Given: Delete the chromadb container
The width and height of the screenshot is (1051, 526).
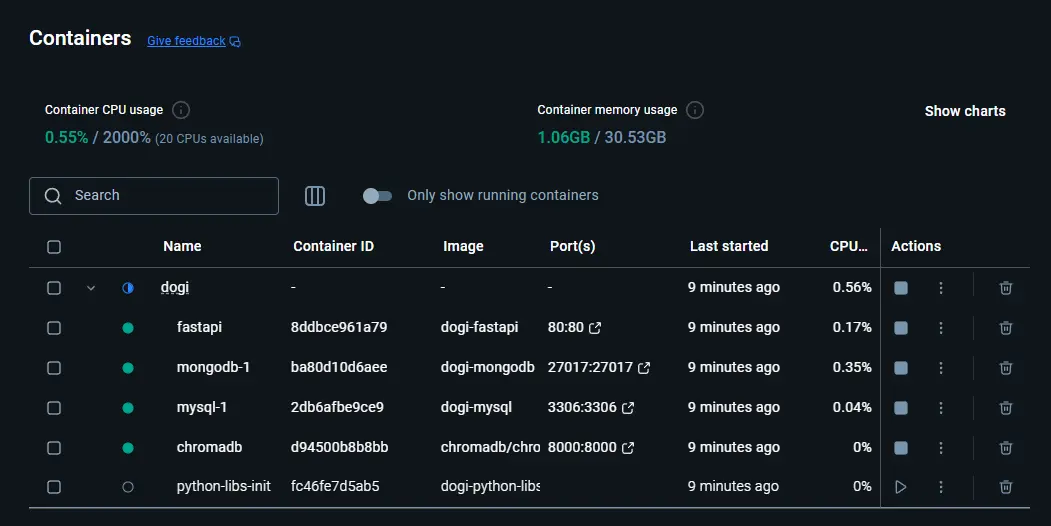Looking at the screenshot, I should (x=1005, y=448).
